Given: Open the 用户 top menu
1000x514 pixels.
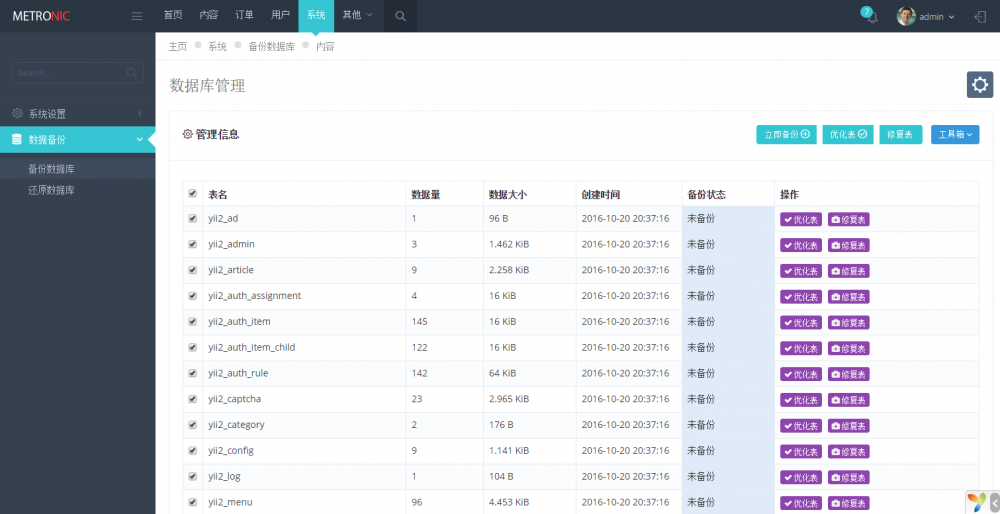Looking at the screenshot, I should pos(280,15).
